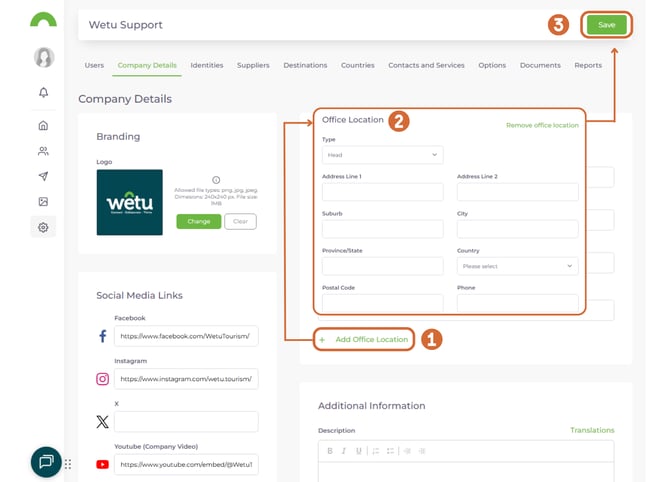Viewport: 670px width, 482px height.
Task: Toggle bold in the description editor
Action: tap(330, 451)
